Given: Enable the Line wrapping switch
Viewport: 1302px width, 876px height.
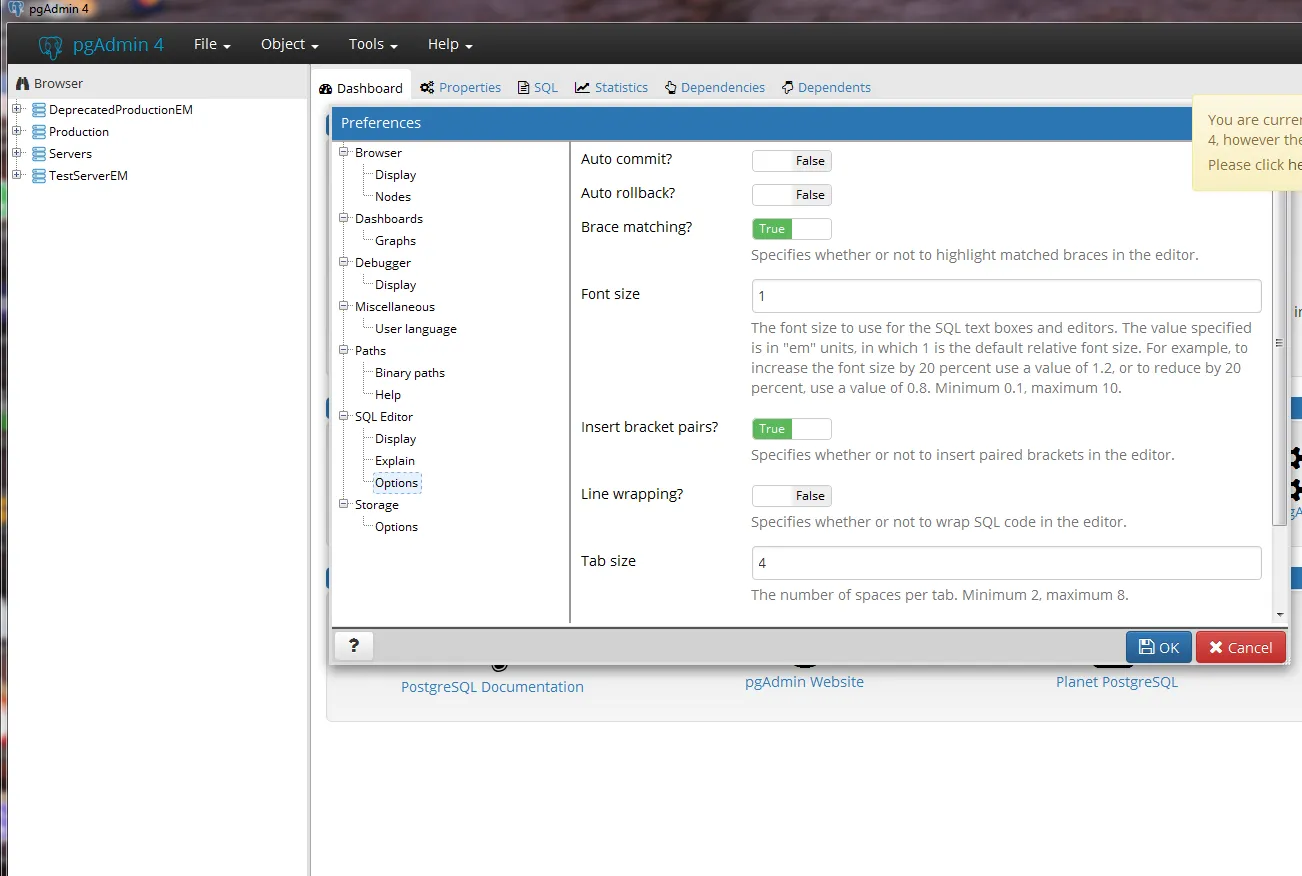Looking at the screenshot, I should click(x=791, y=496).
